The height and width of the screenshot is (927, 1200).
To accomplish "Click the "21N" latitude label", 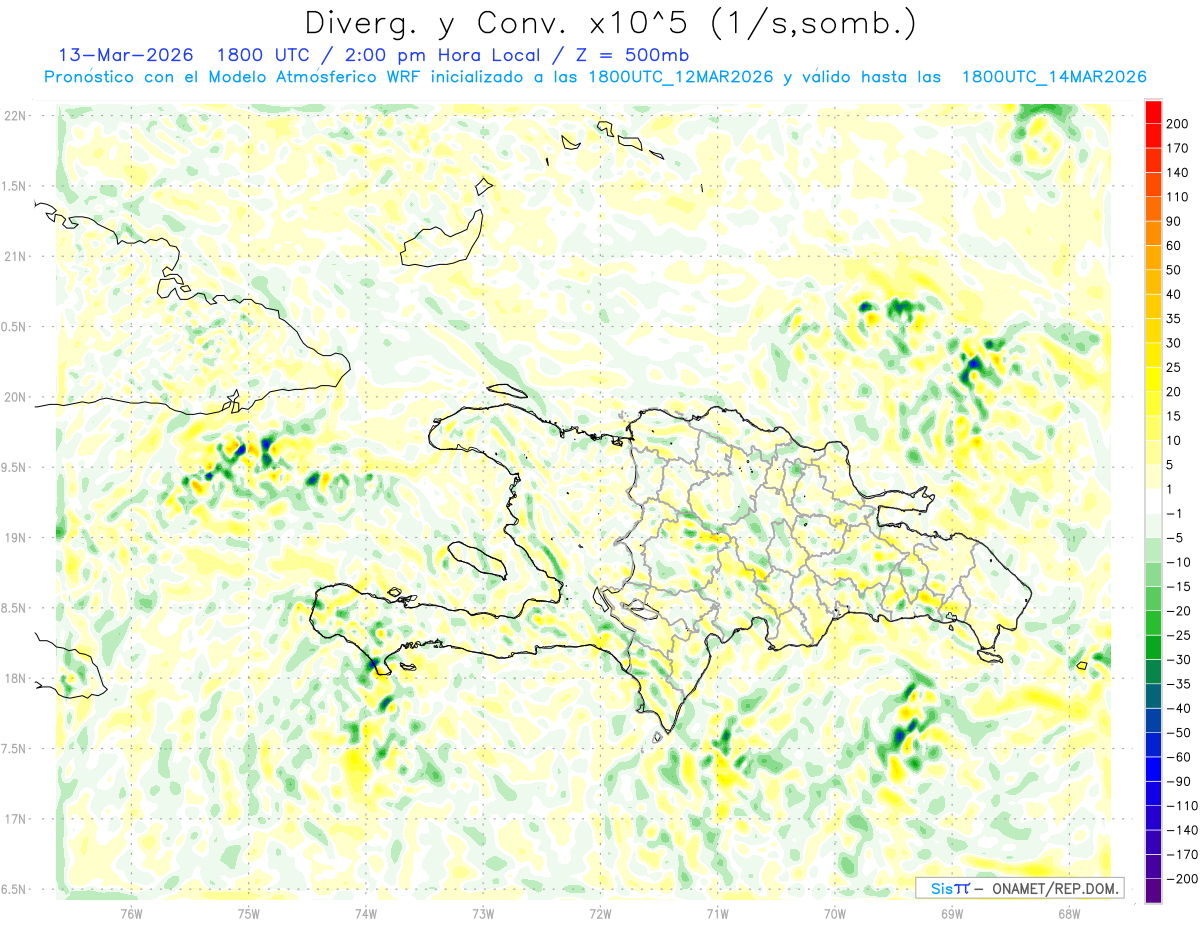I will coord(15,256).
